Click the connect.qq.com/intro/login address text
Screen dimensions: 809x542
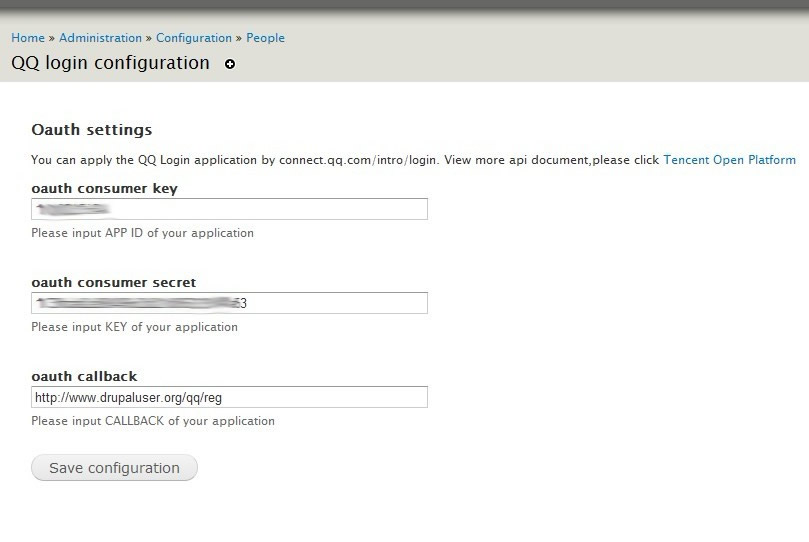(x=359, y=160)
